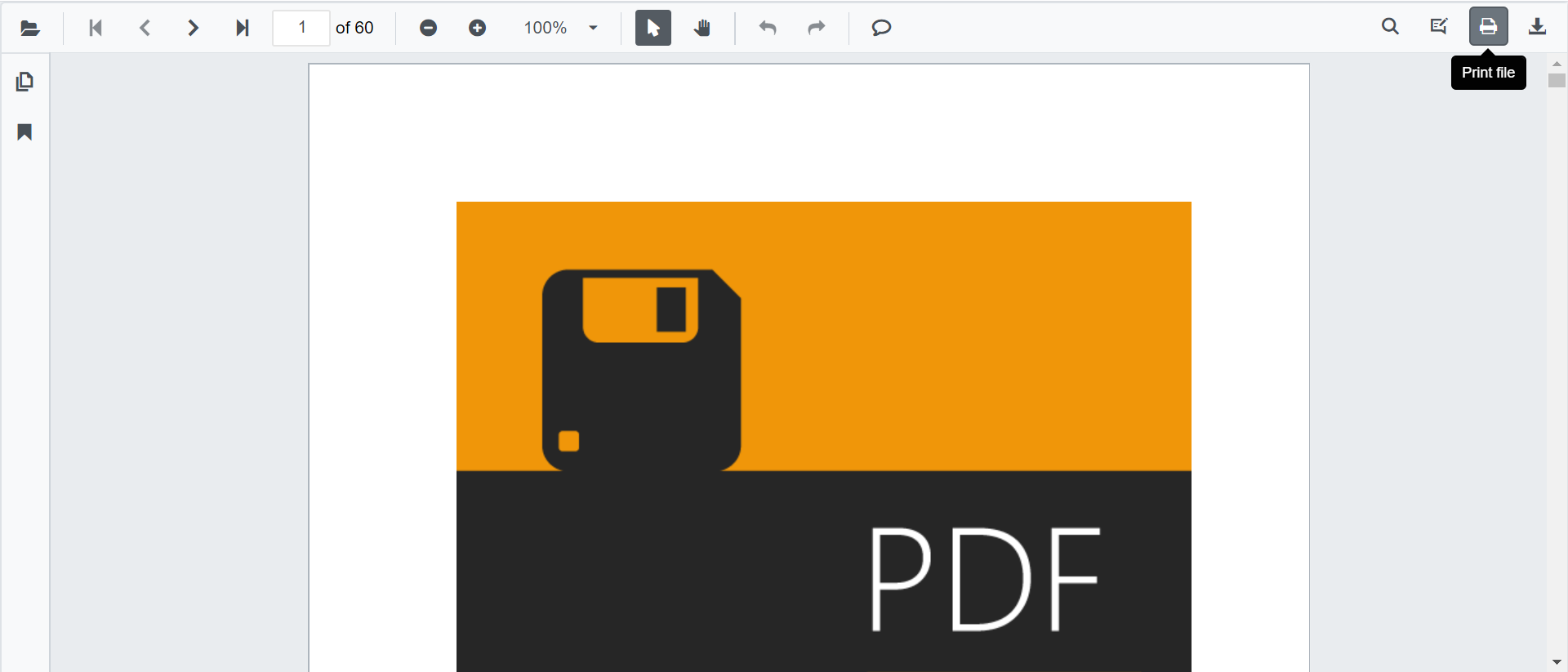Zoom out with the minus button

pos(428,28)
